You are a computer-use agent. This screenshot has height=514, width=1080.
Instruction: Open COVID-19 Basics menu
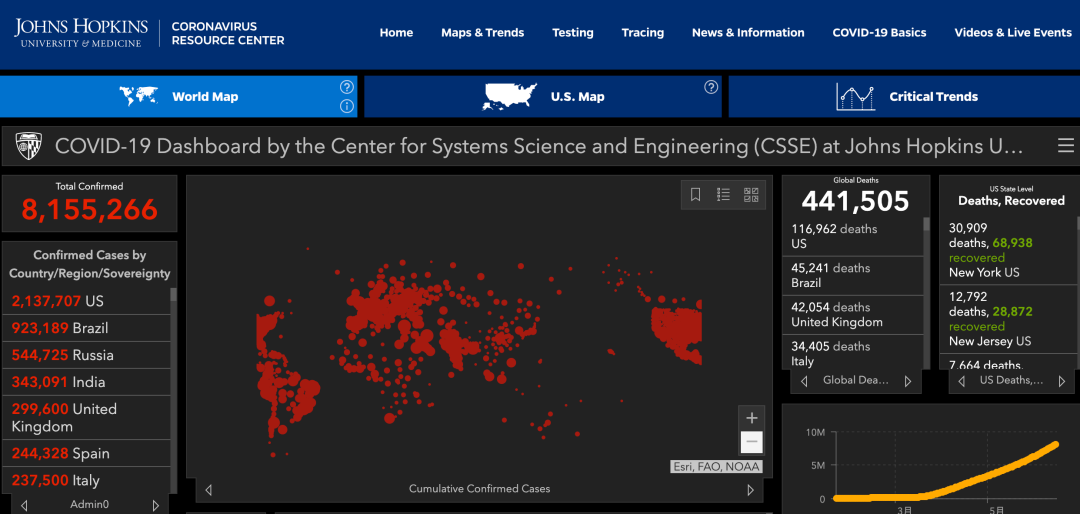[x=879, y=32]
